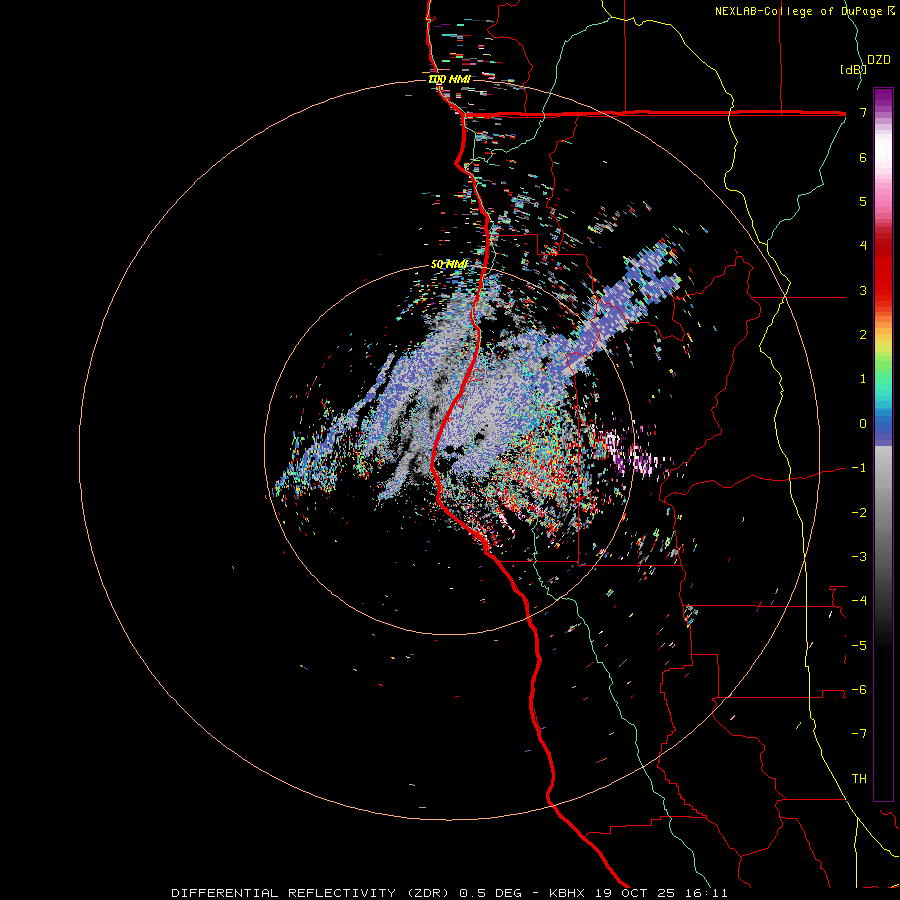Click the -3 value on color scale
This screenshot has height=900, width=900.
point(859,557)
